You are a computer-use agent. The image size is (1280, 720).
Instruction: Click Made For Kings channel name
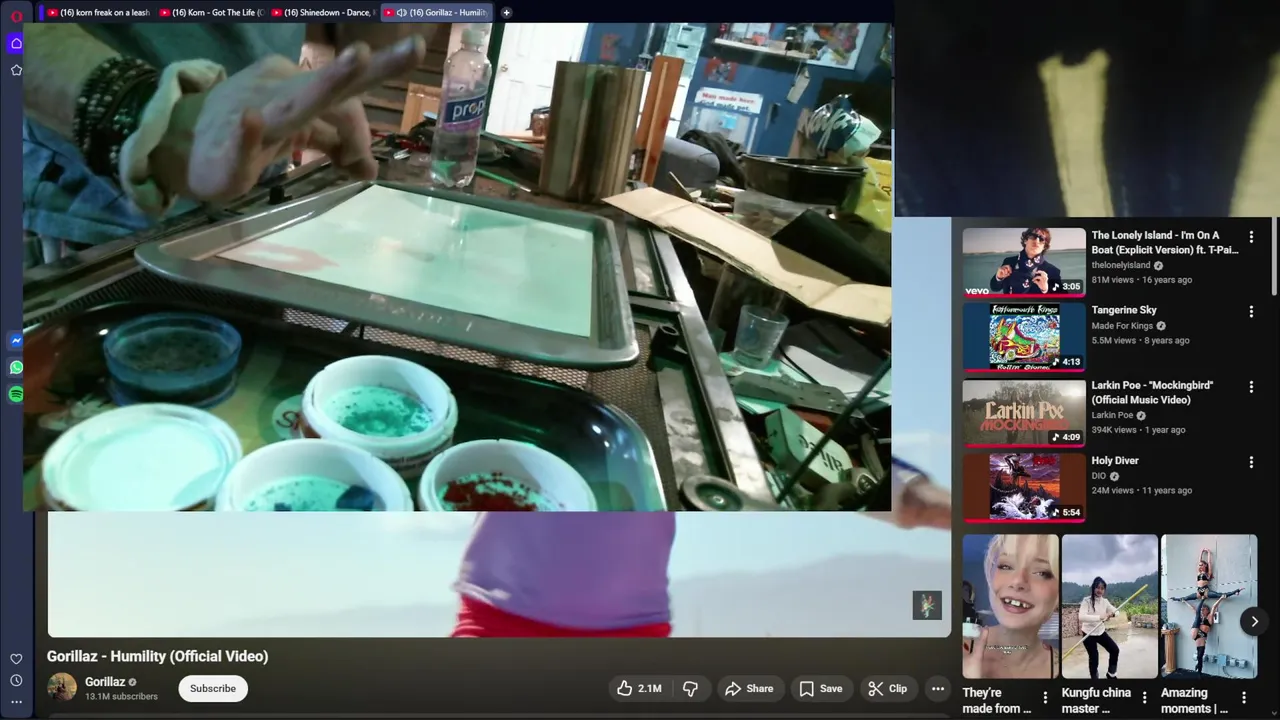[1122, 326]
